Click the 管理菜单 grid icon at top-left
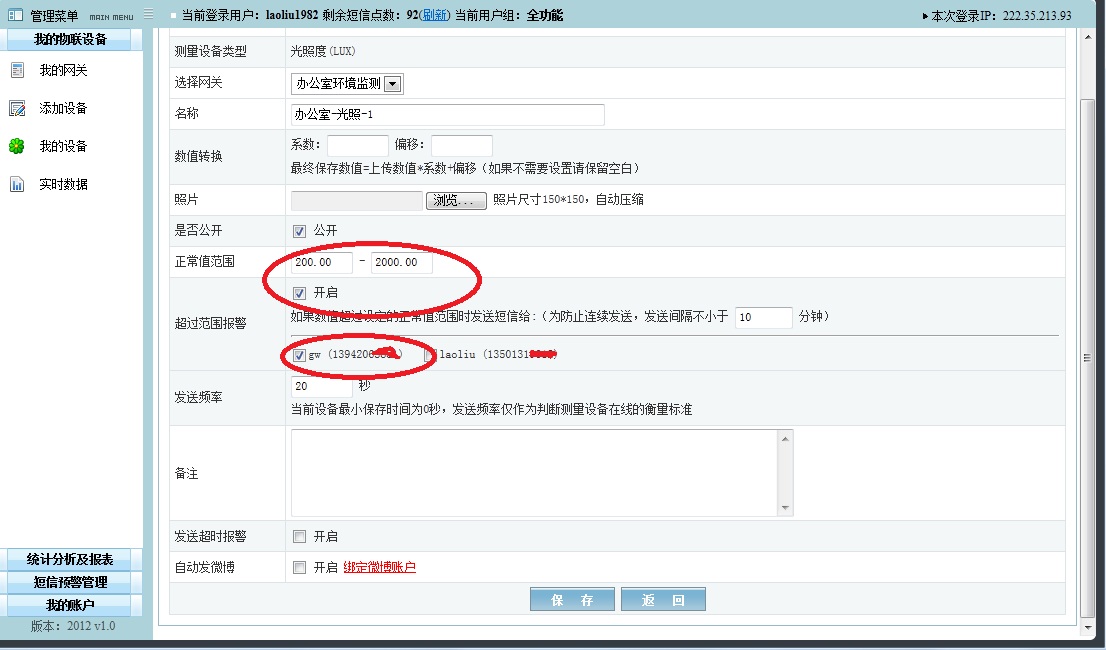The height and width of the screenshot is (650, 1106). (16, 15)
